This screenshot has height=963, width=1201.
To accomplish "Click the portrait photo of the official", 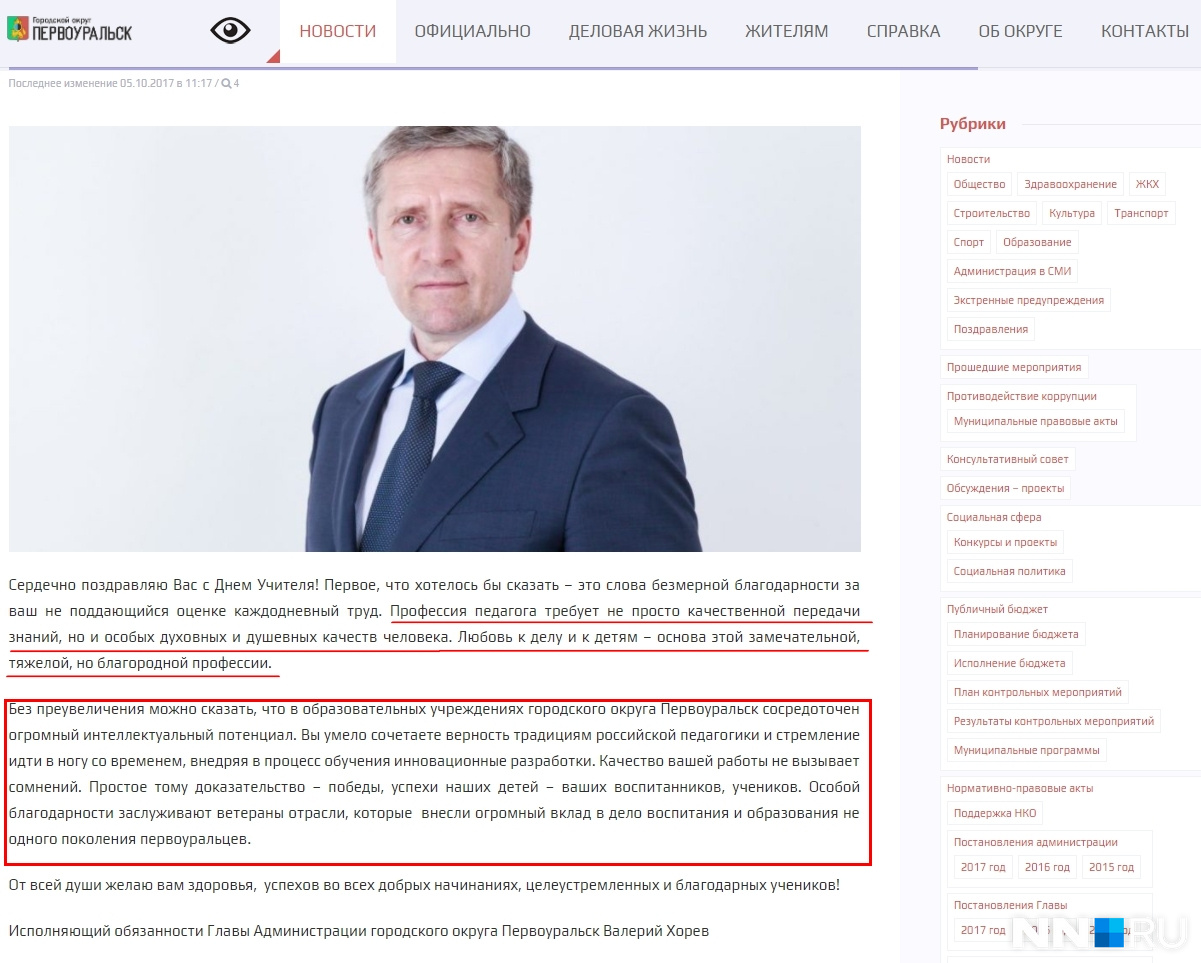I will click(435, 339).
